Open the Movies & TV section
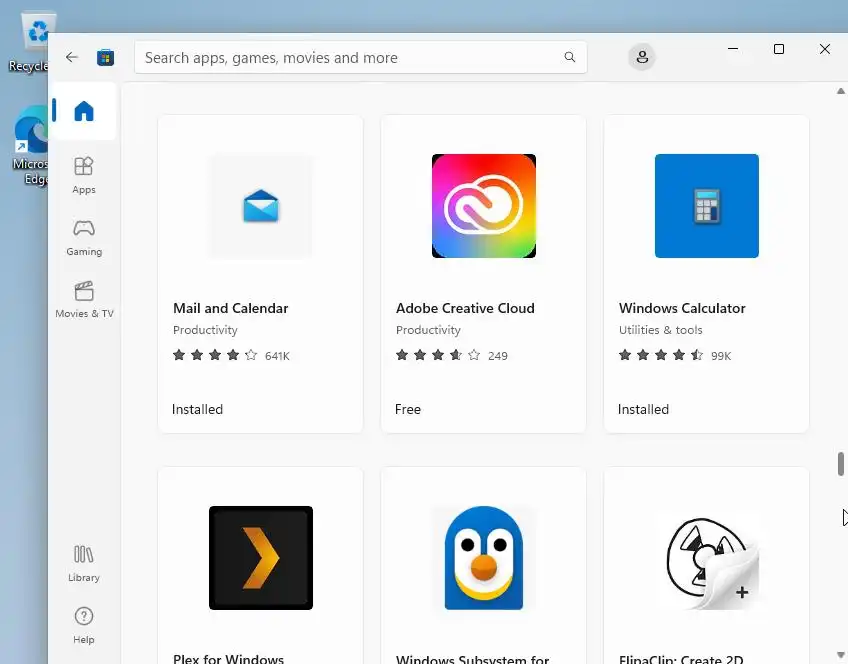The height and width of the screenshot is (664, 848). (84, 300)
